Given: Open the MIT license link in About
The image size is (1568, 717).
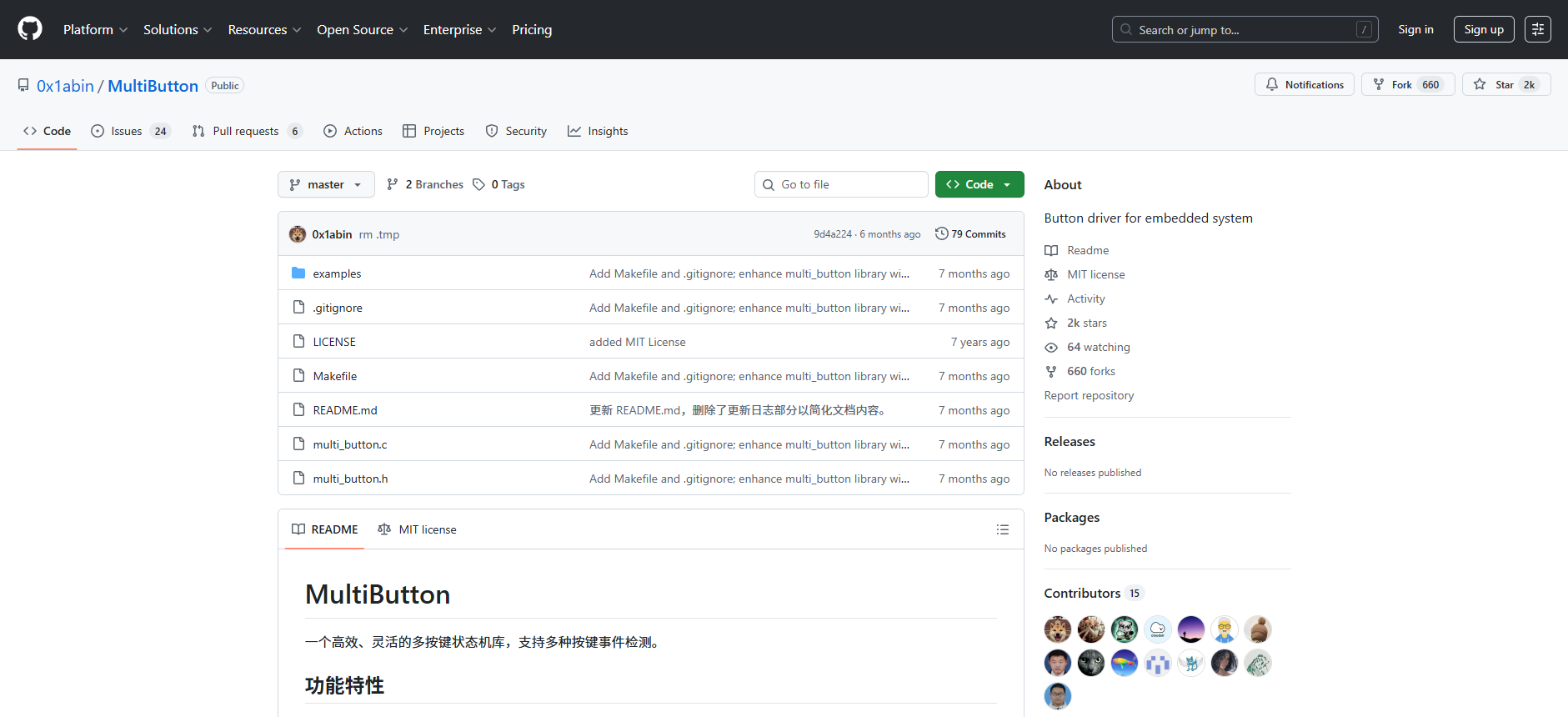Looking at the screenshot, I should [1095, 274].
